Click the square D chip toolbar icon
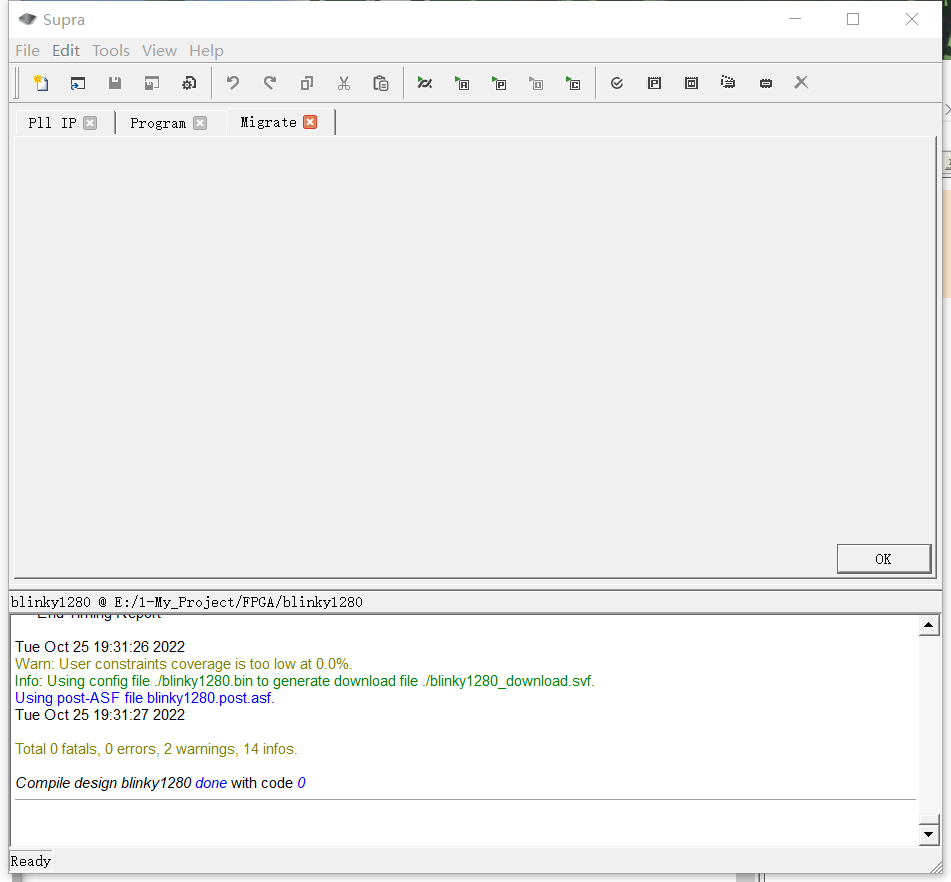The image size is (951, 882). (691, 83)
